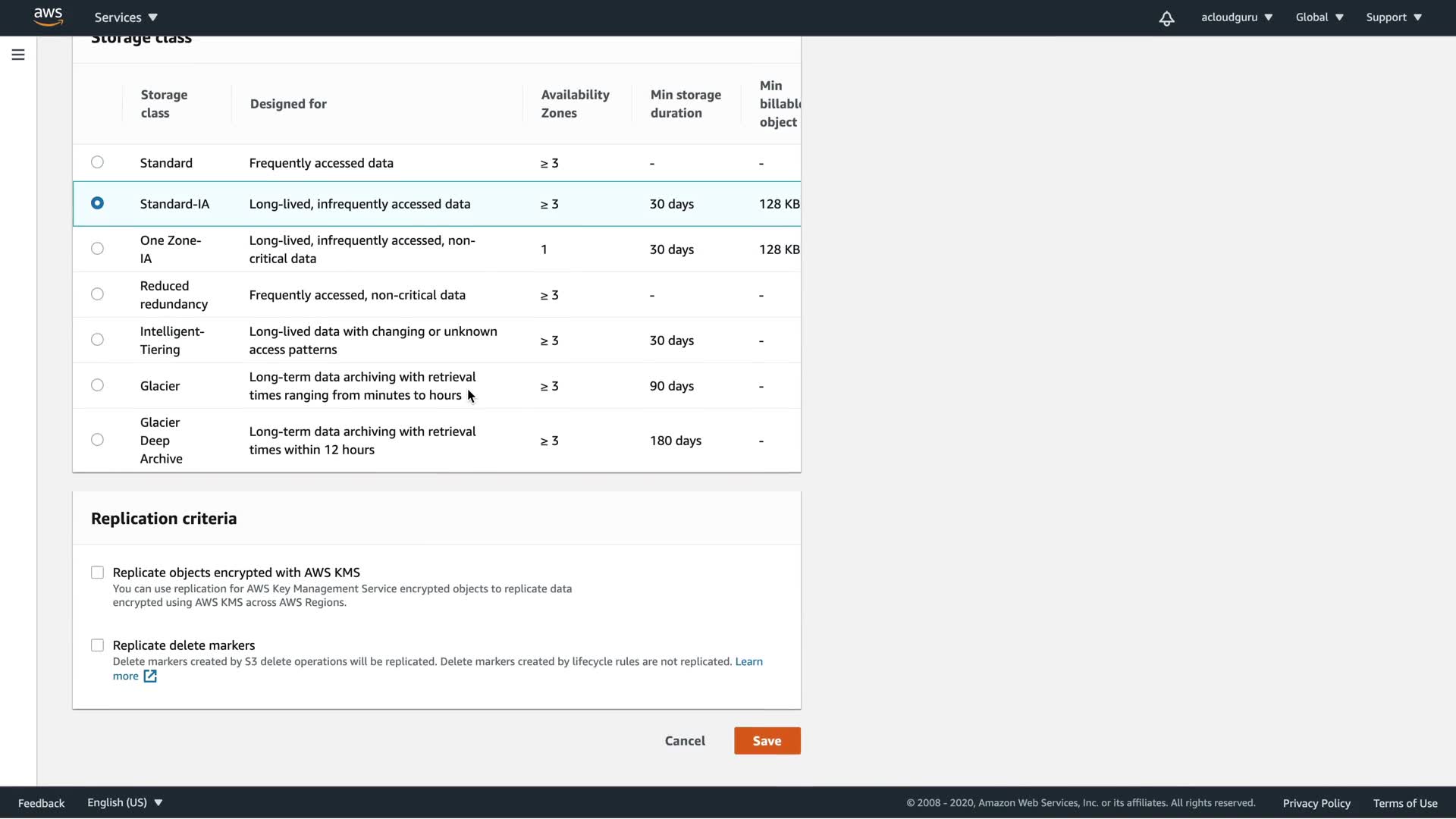The width and height of the screenshot is (1456, 819).
Task: Select Intelligent-Tiering storage class option
Action: tap(97, 340)
